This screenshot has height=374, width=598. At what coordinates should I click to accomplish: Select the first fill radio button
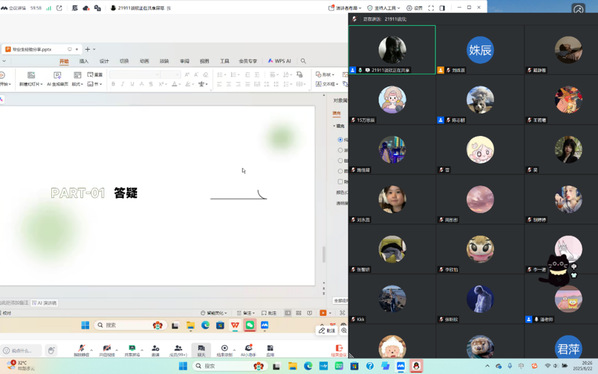(340, 140)
